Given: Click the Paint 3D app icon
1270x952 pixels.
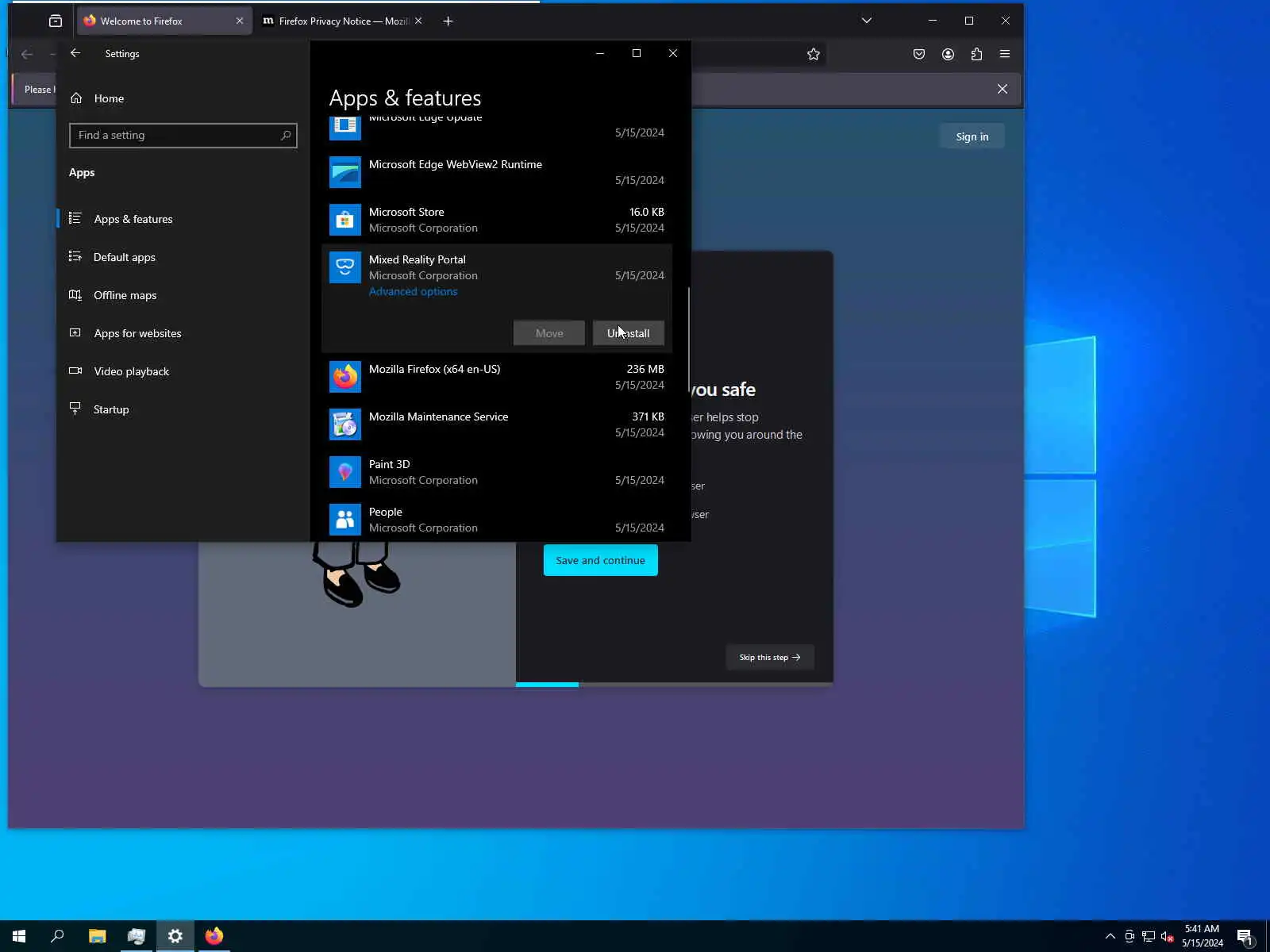Looking at the screenshot, I should pyautogui.click(x=345, y=472).
